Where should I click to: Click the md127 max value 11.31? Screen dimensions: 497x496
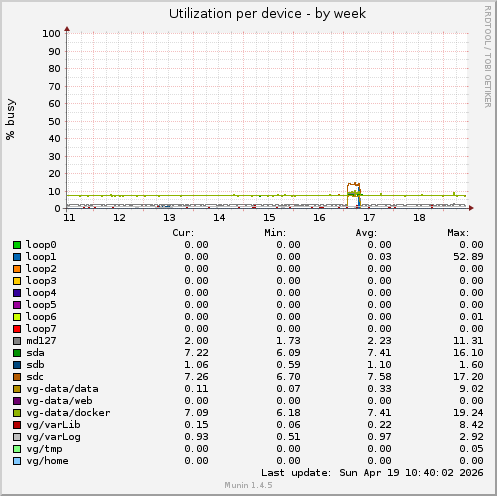coord(468,341)
